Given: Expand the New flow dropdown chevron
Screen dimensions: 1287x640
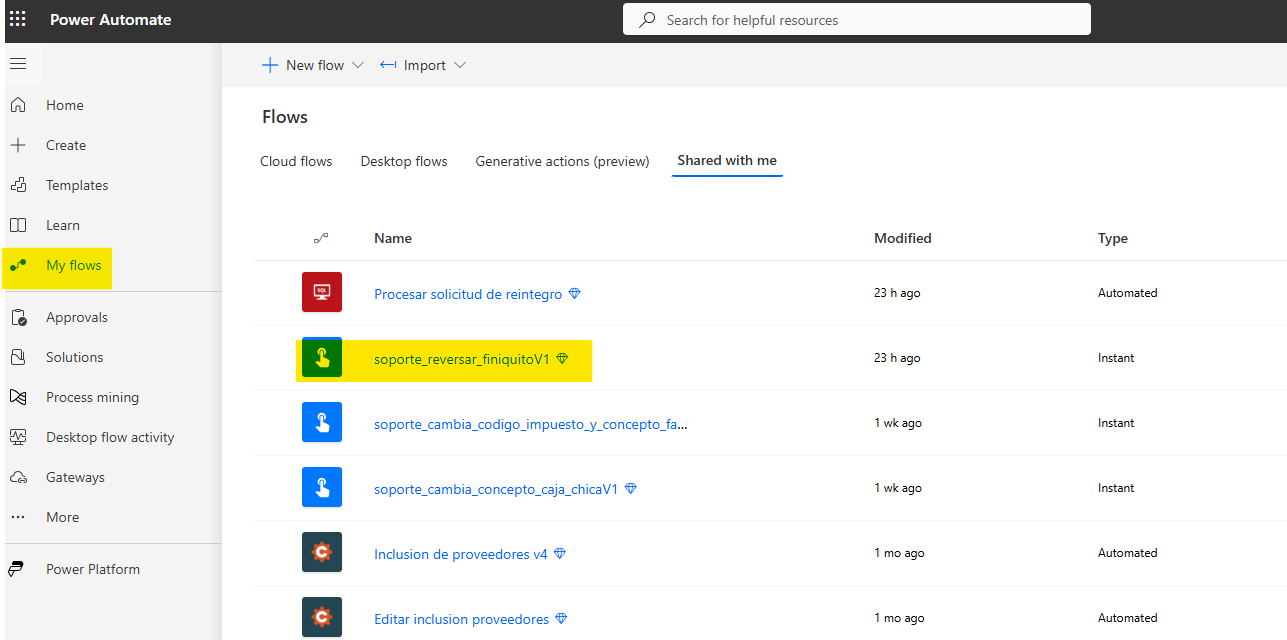Looking at the screenshot, I should tap(358, 65).
